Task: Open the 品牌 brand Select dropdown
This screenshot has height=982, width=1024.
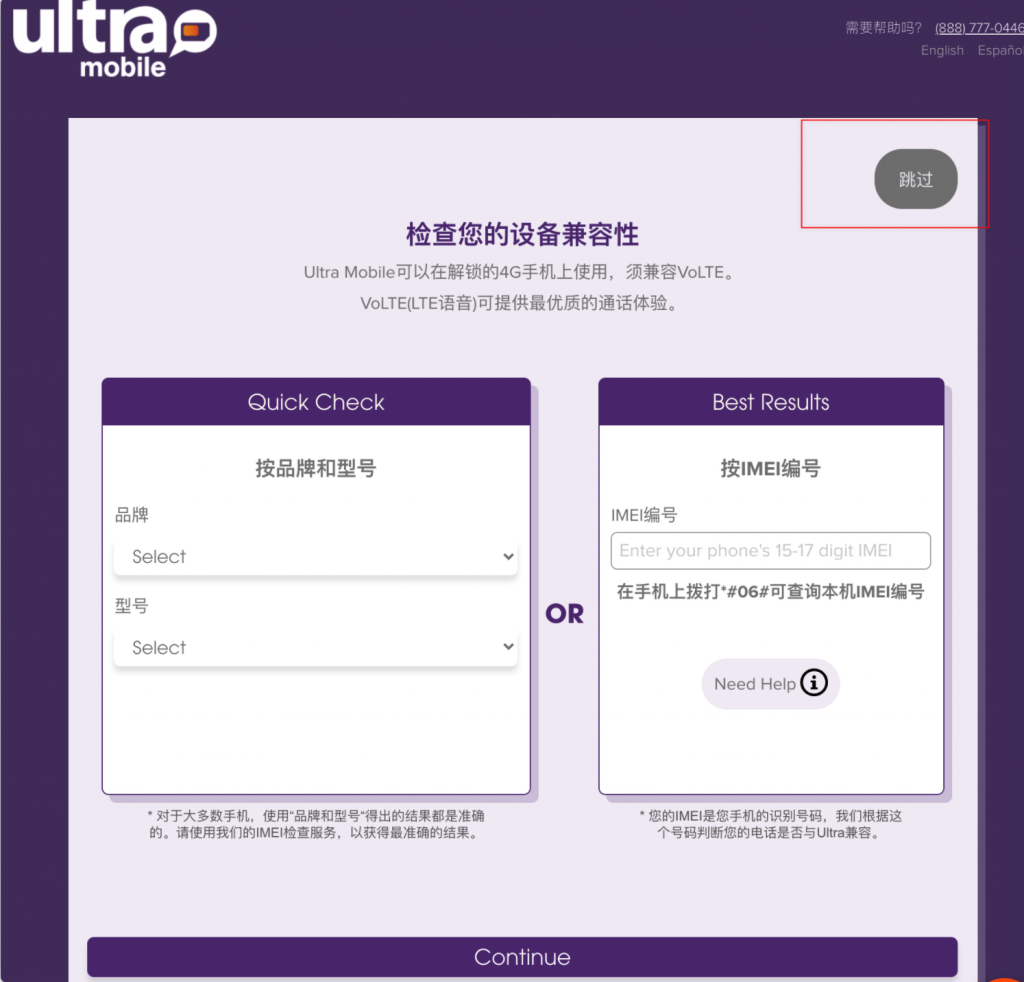Action: (x=315, y=556)
